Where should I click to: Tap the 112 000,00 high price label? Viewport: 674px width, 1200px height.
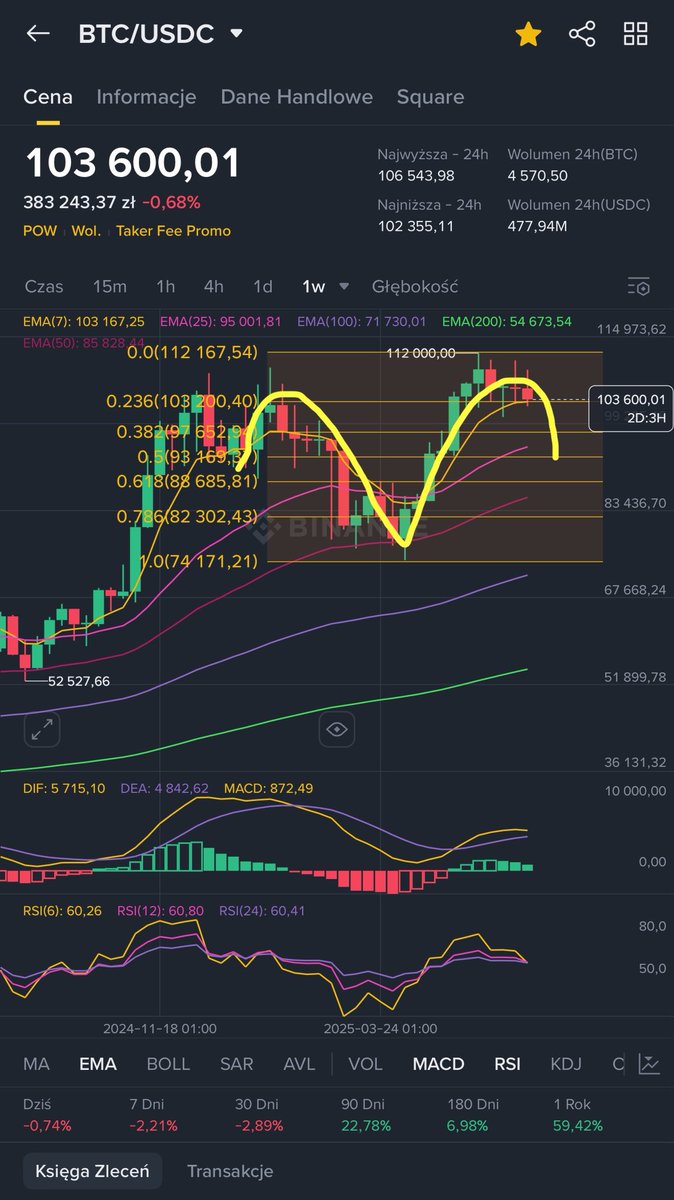click(x=422, y=353)
